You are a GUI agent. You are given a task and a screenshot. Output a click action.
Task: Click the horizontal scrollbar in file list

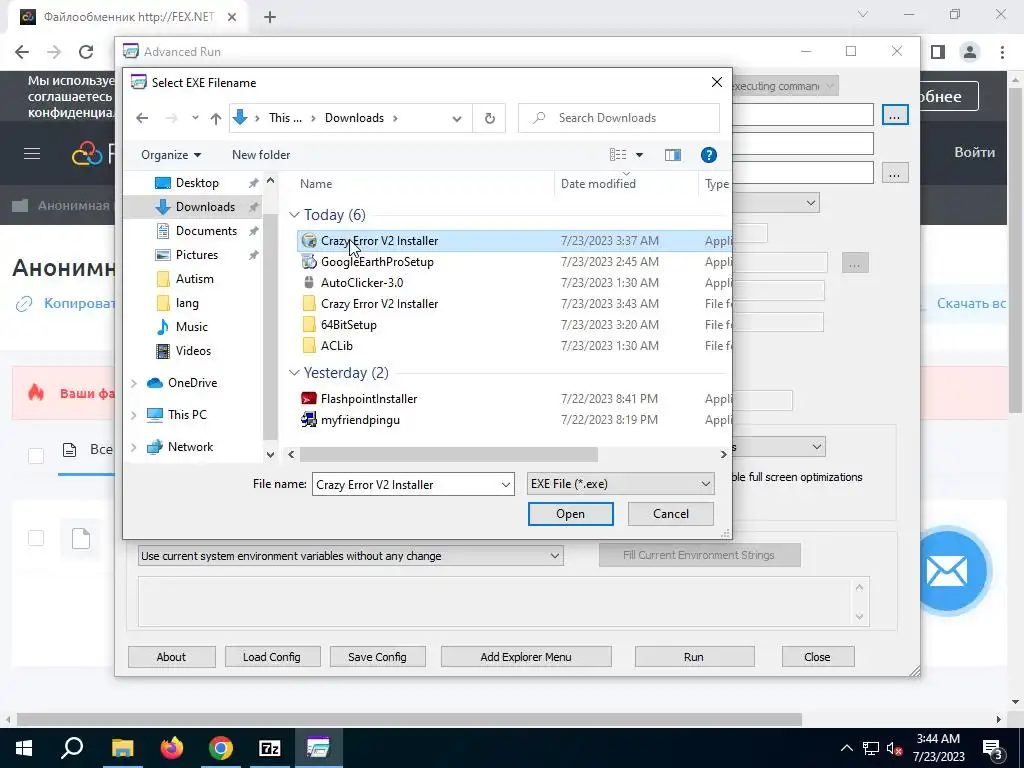click(449, 455)
